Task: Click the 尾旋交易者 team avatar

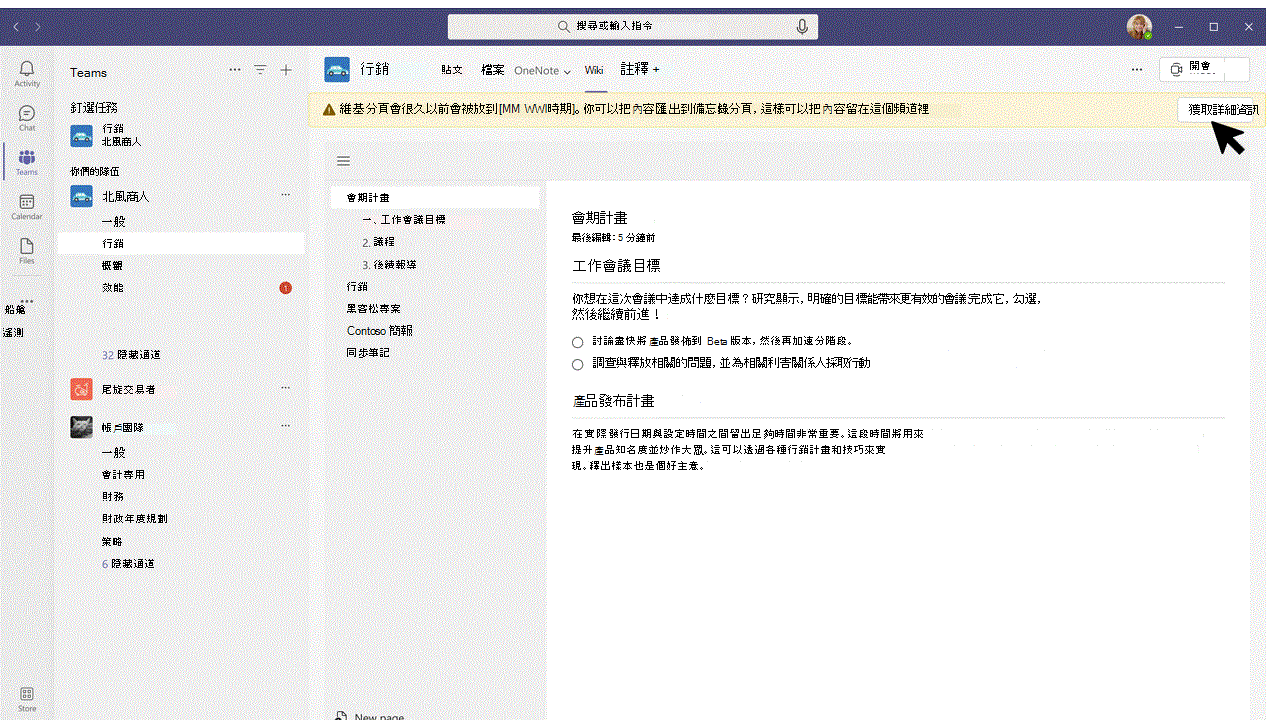Action: (x=82, y=389)
